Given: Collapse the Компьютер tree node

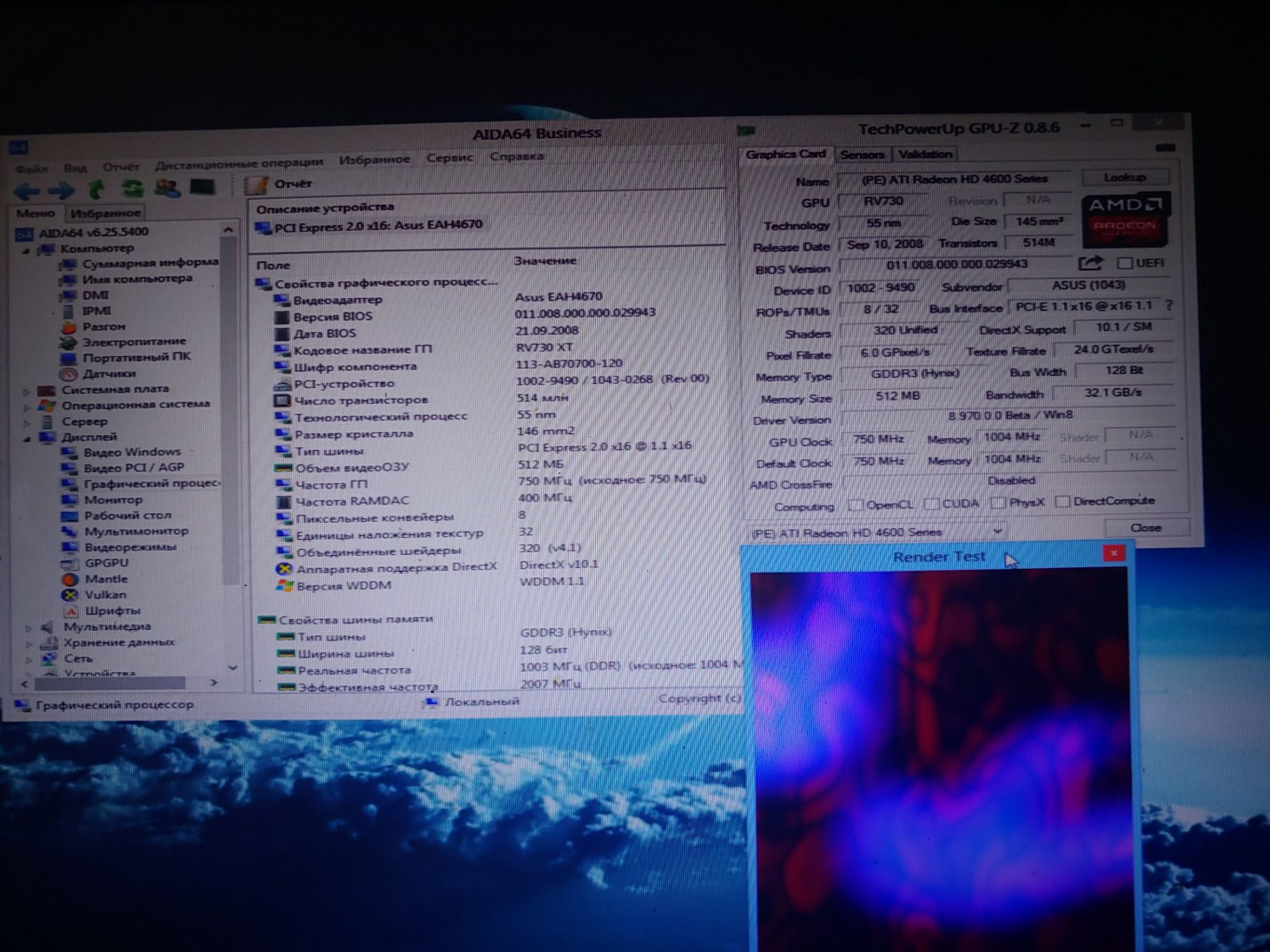Looking at the screenshot, I should 26,251.
